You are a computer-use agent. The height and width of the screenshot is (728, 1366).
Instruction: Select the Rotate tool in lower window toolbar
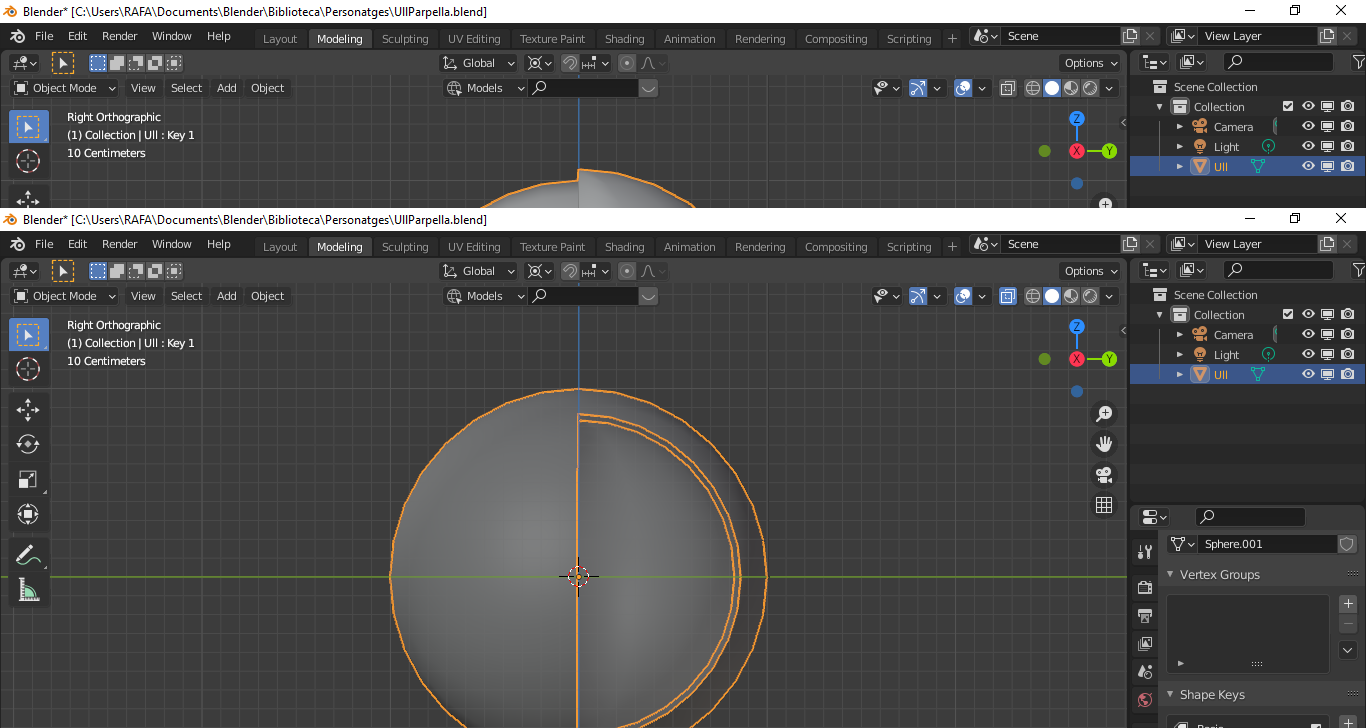point(28,444)
